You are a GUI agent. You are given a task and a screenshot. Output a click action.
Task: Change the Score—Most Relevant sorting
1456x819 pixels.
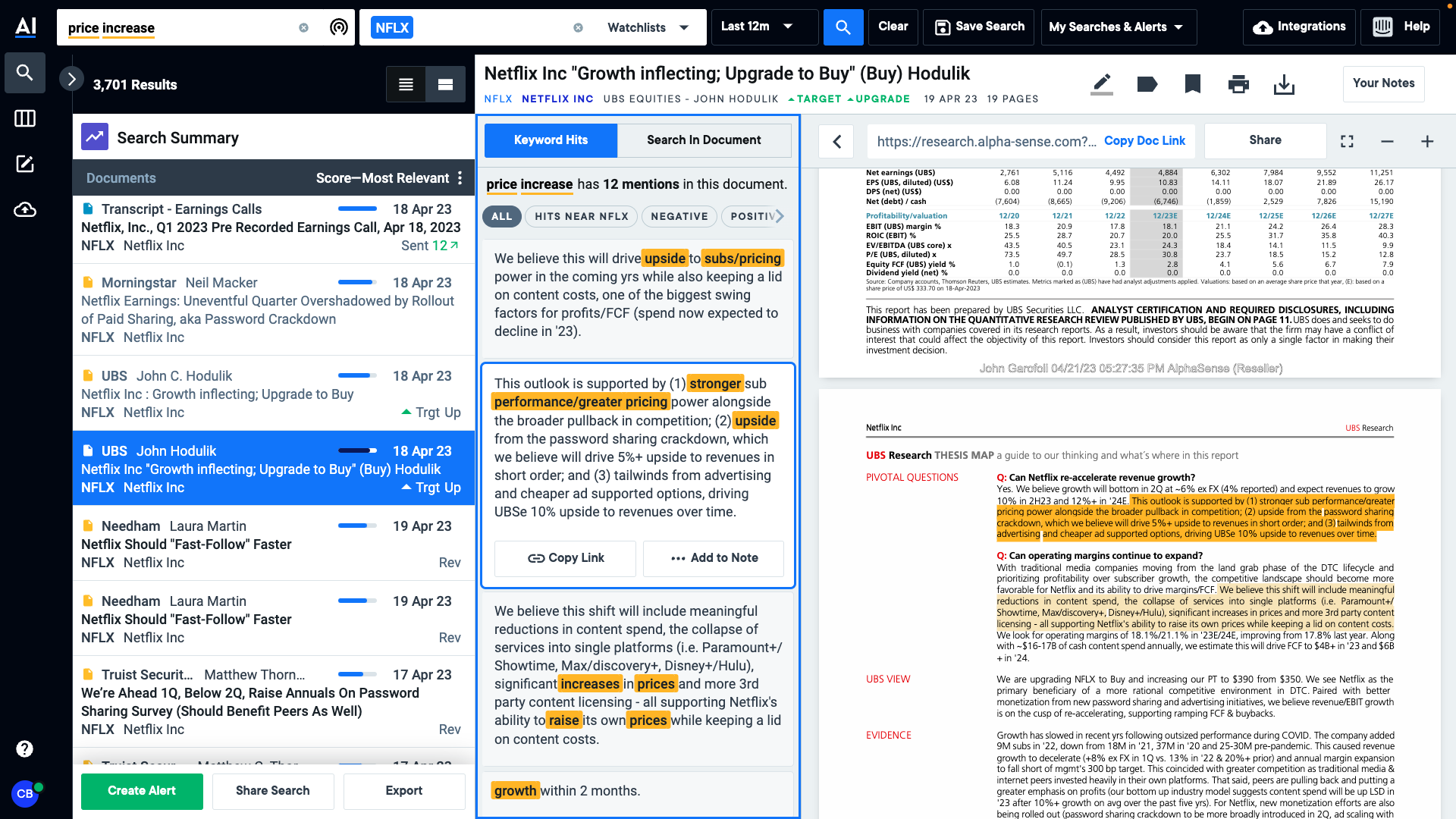pos(382,177)
